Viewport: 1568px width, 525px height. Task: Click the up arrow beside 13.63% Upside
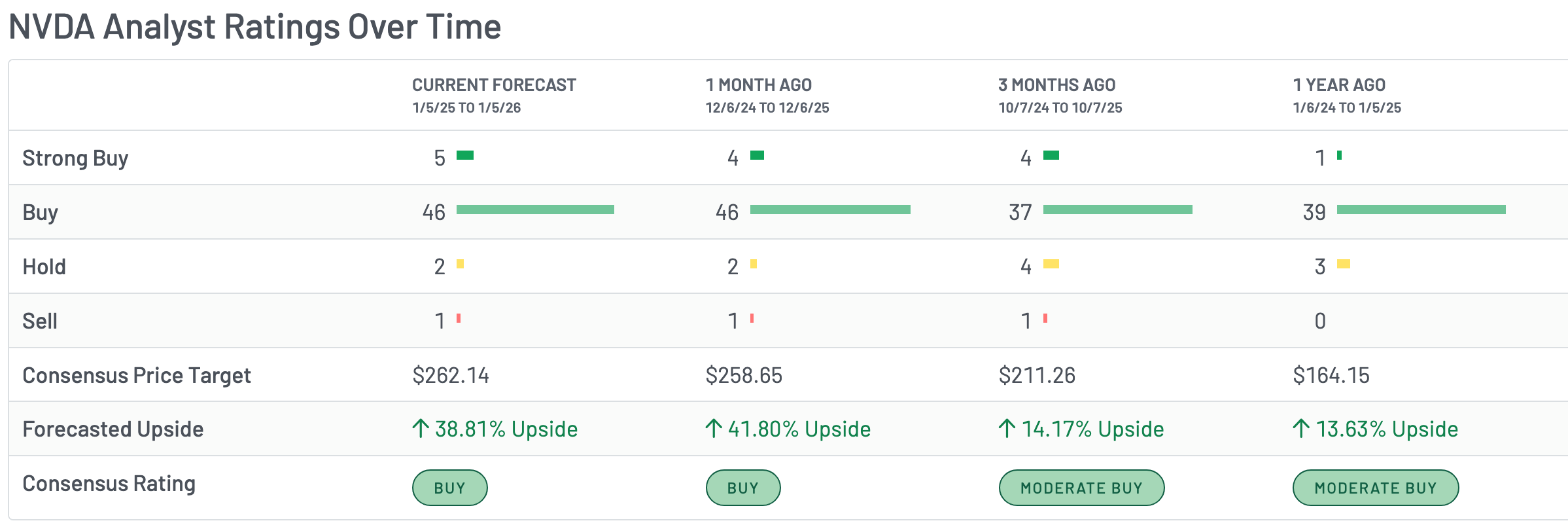point(1301,429)
